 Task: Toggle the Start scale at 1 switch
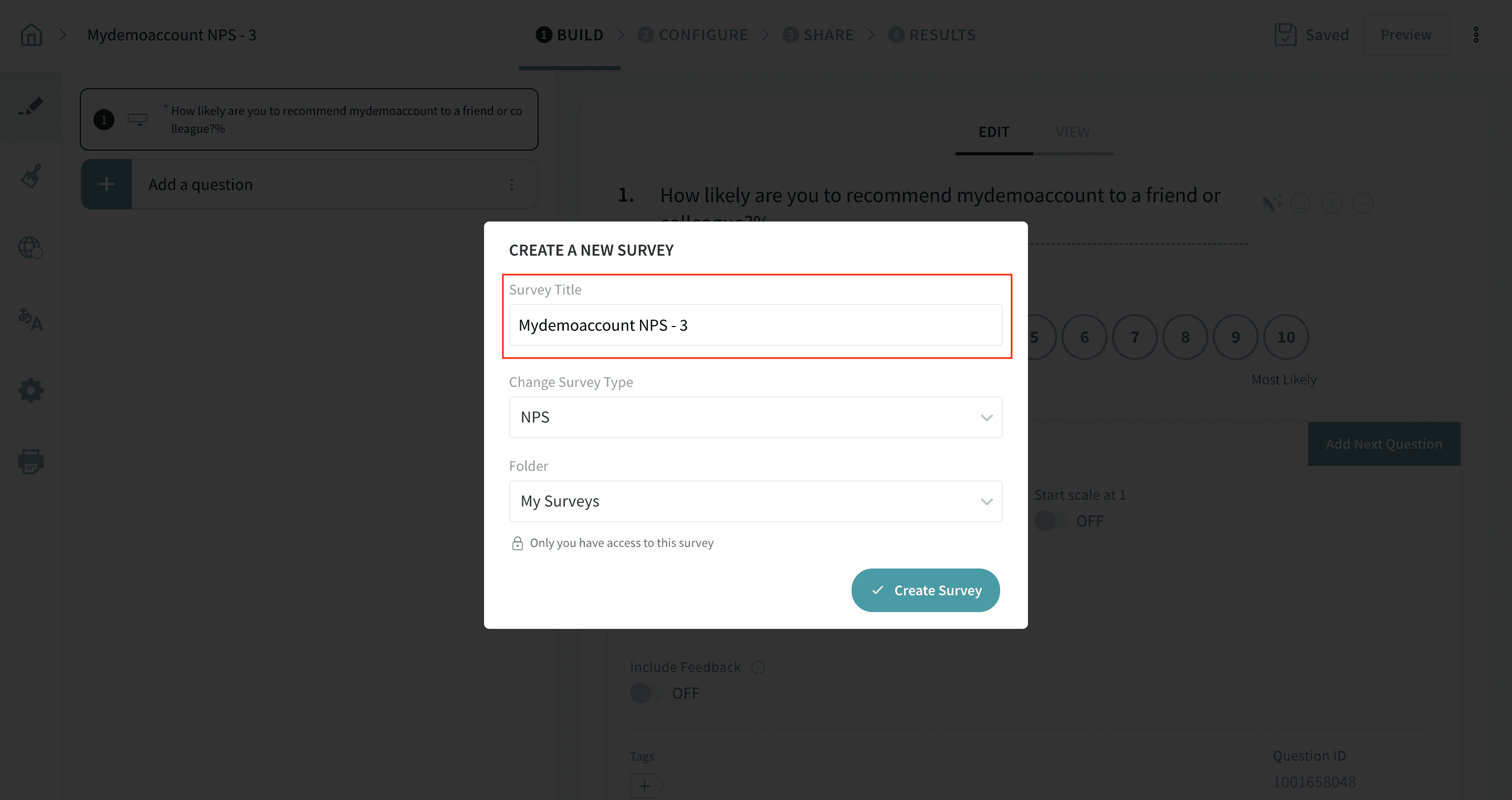(x=1051, y=521)
